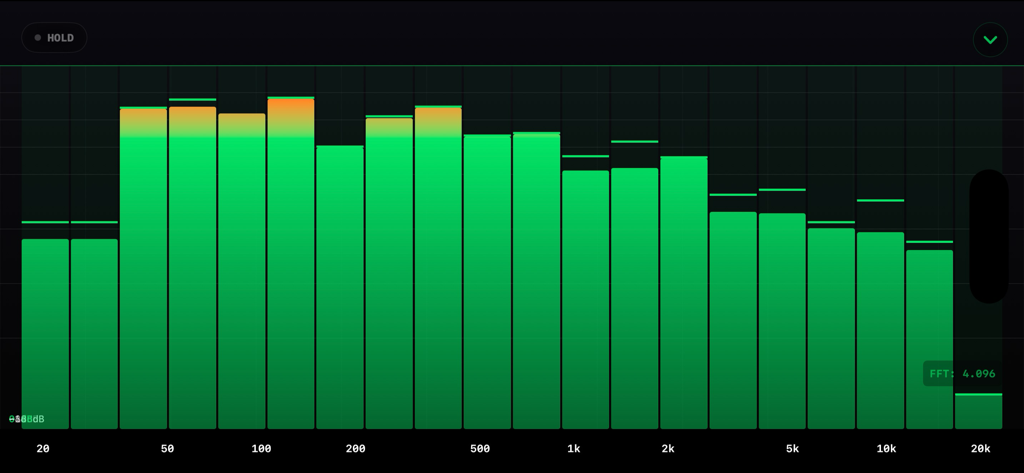Toggle the HOLD button
The width and height of the screenshot is (1024, 473).
[x=54, y=38]
